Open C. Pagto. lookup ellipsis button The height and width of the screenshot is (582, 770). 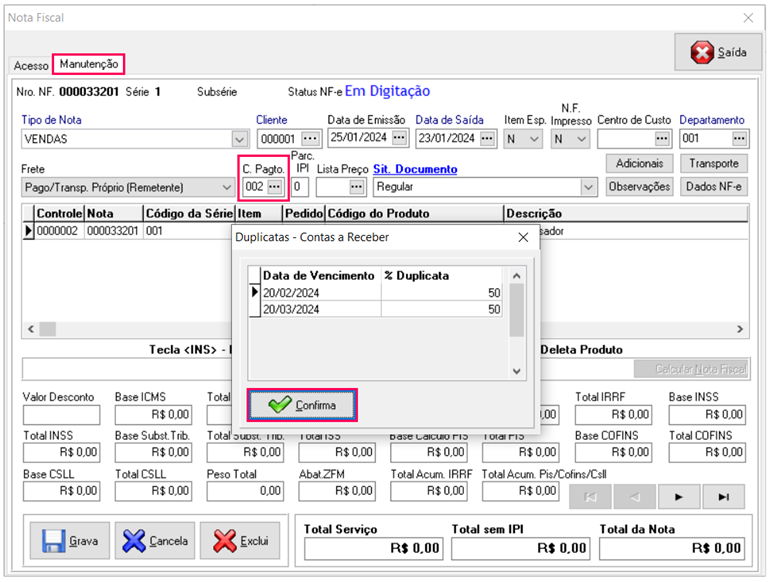(x=275, y=187)
